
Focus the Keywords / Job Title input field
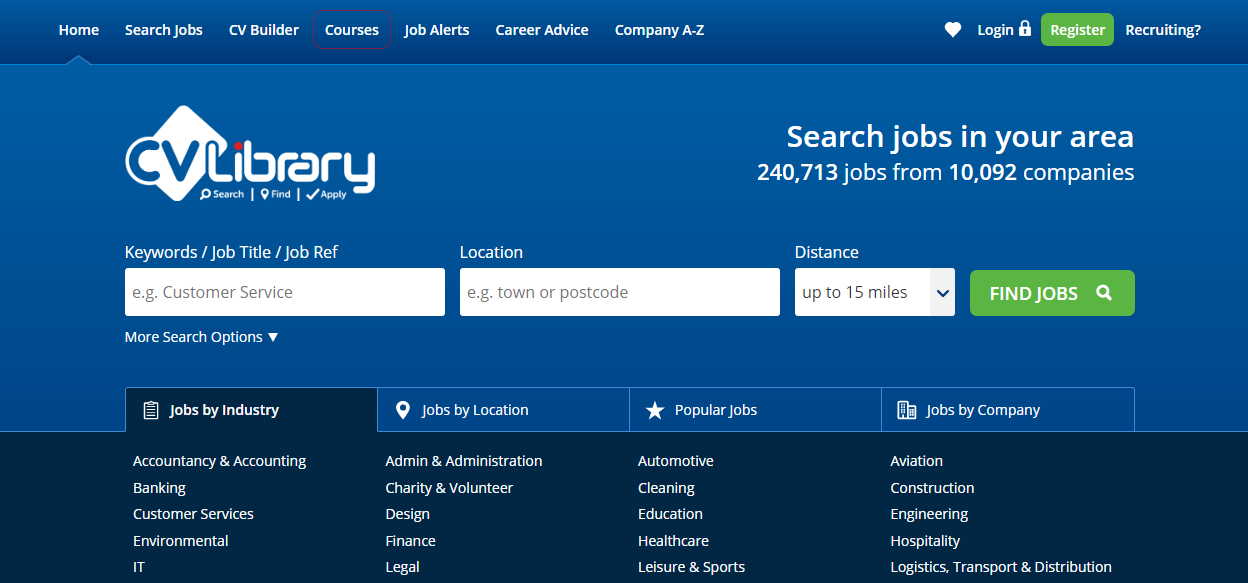click(285, 292)
